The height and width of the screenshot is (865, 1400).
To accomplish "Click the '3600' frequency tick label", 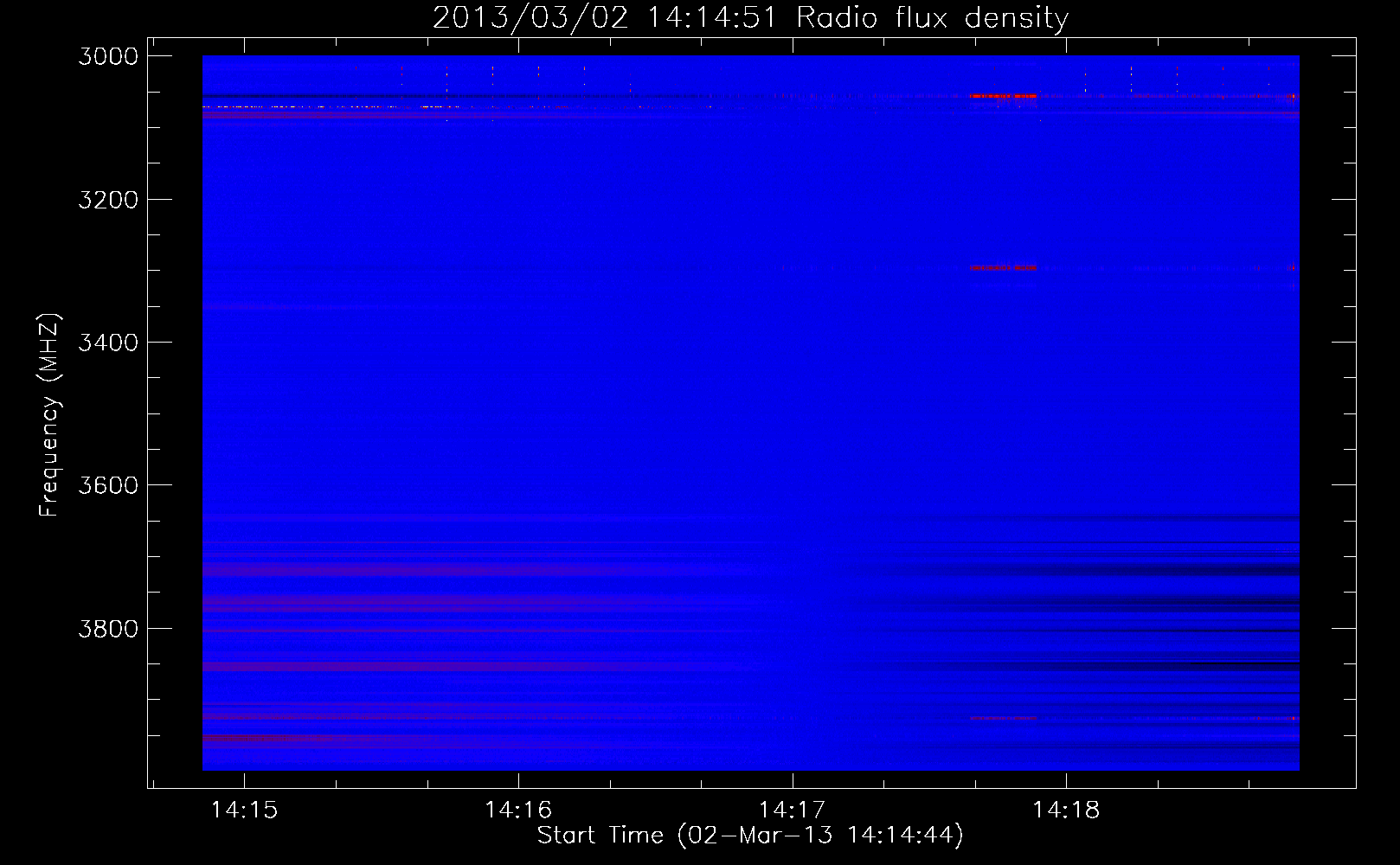I will click(x=108, y=485).
